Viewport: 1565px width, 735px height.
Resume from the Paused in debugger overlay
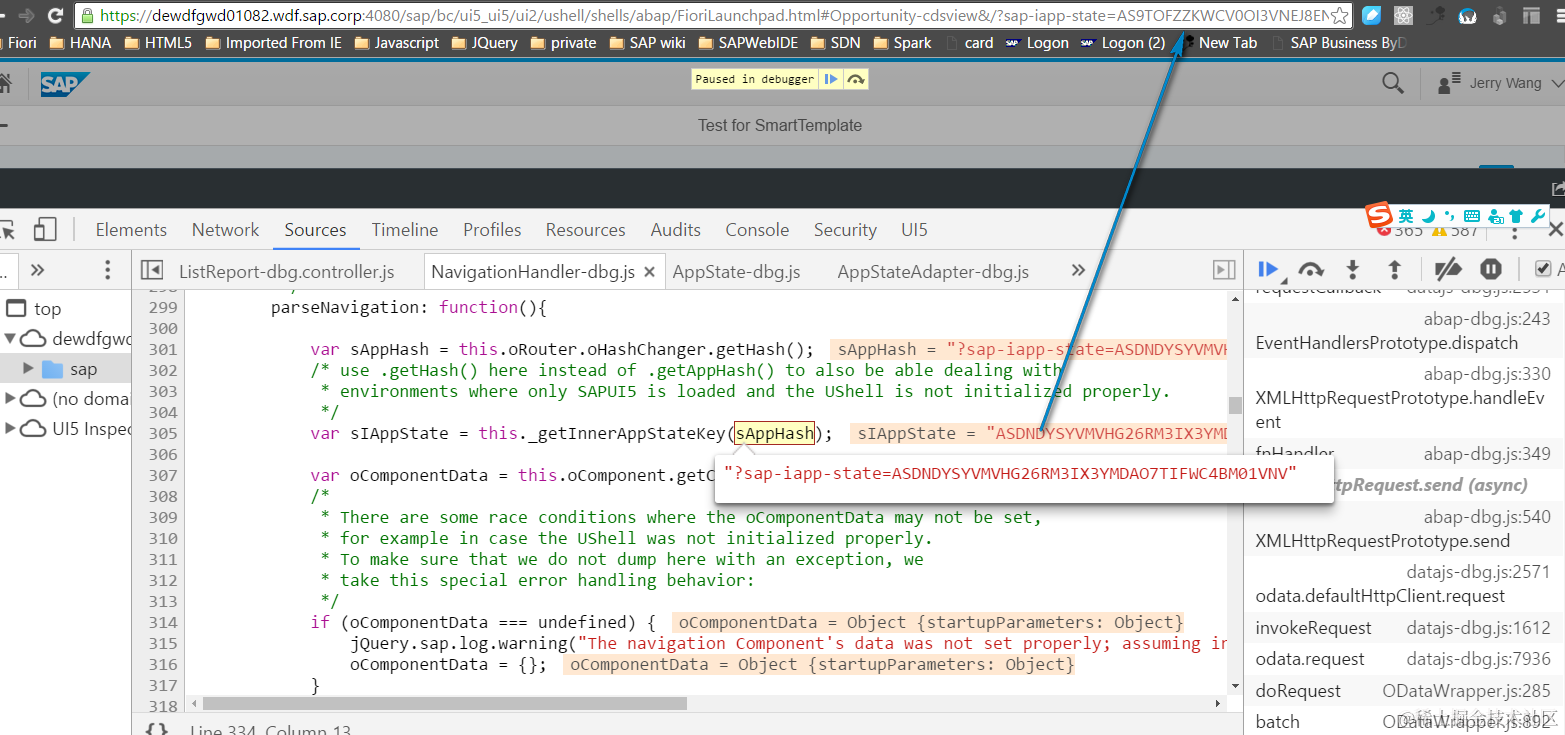(830, 79)
